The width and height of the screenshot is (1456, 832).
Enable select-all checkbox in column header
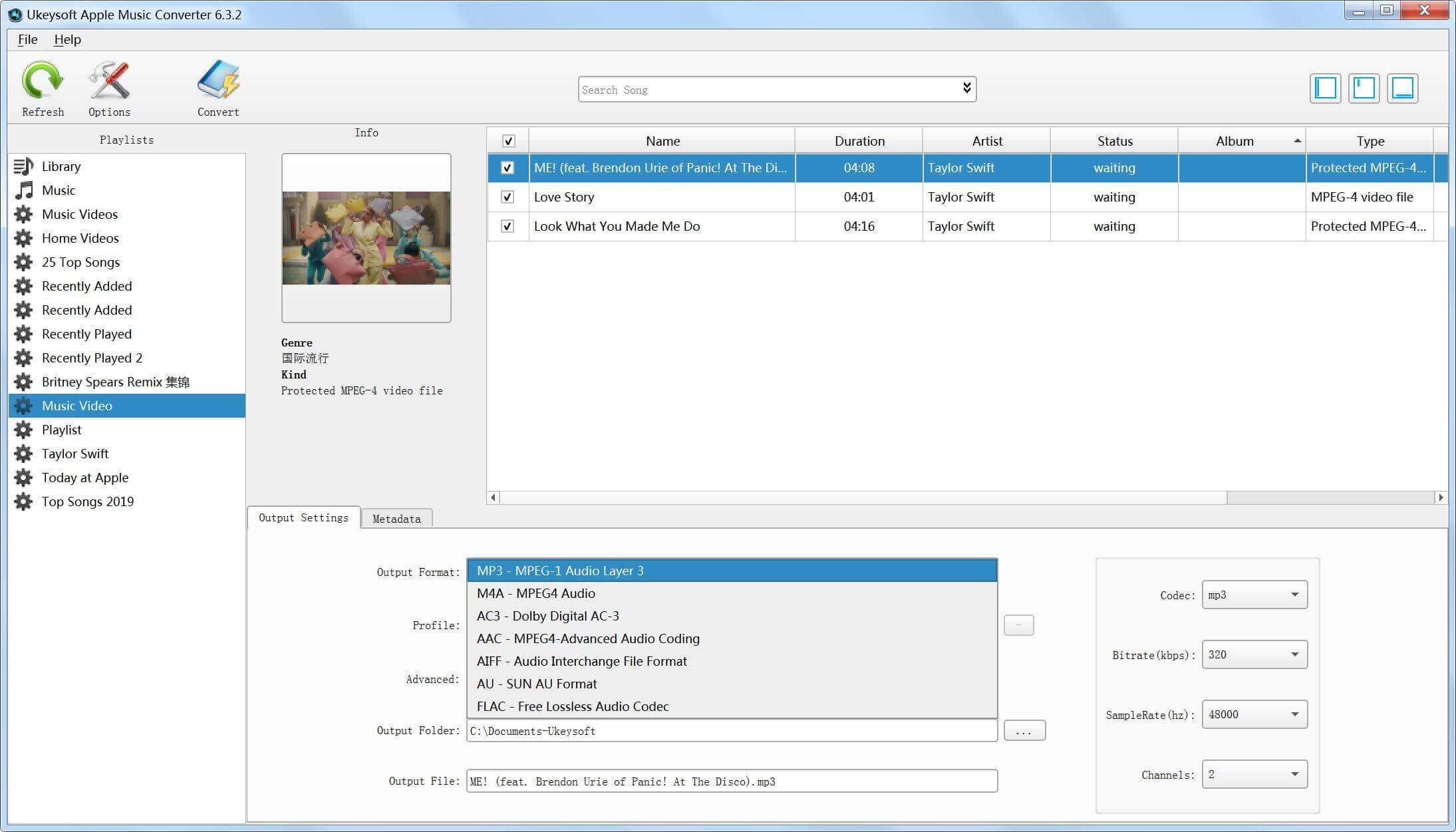pyautogui.click(x=509, y=141)
